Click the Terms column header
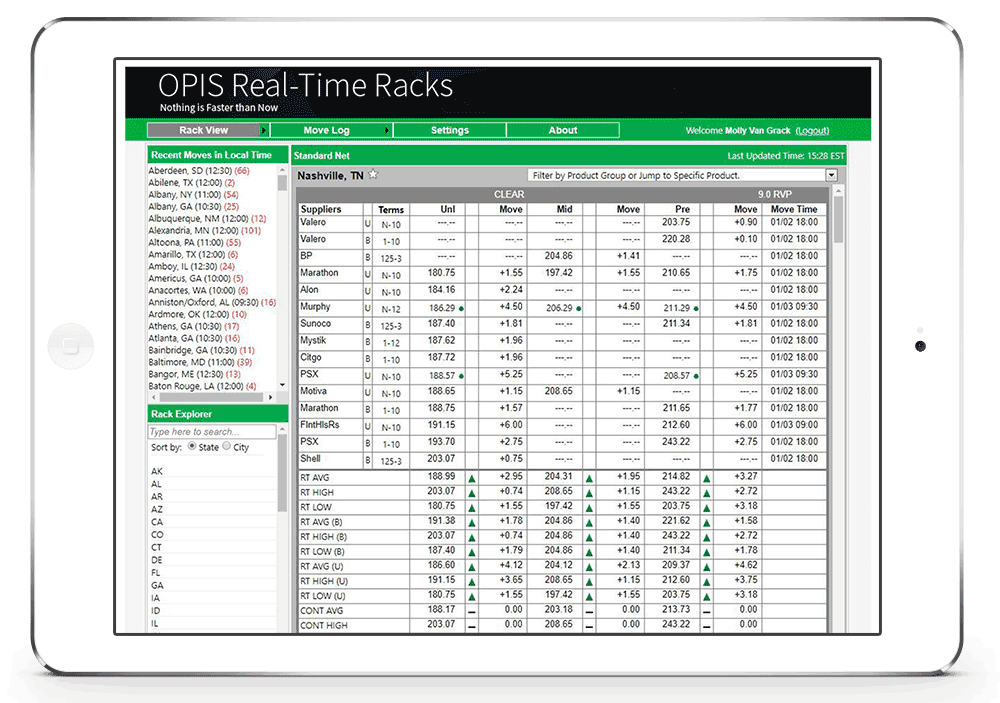Viewport: 1000px width, 703px height. [x=391, y=210]
